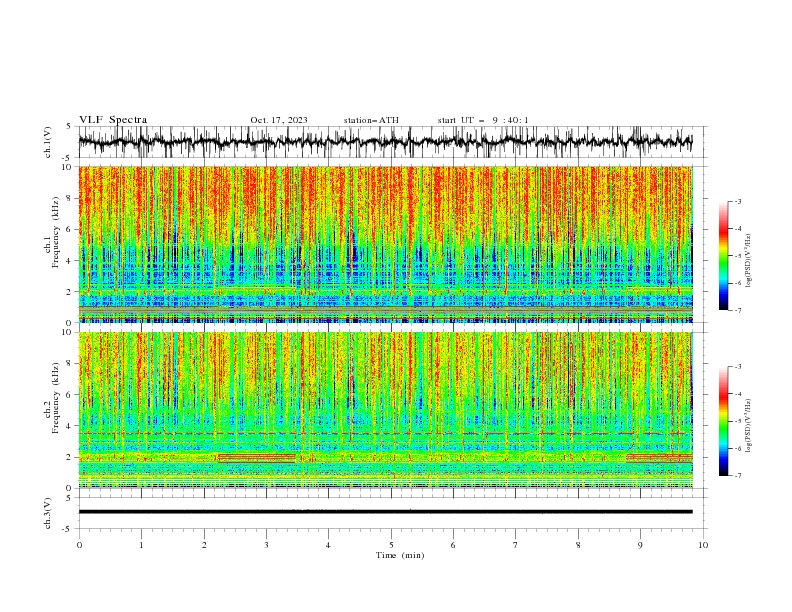Click the time axis tick '2'
Viewport: 792px width, 612px height.
click(x=204, y=545)
